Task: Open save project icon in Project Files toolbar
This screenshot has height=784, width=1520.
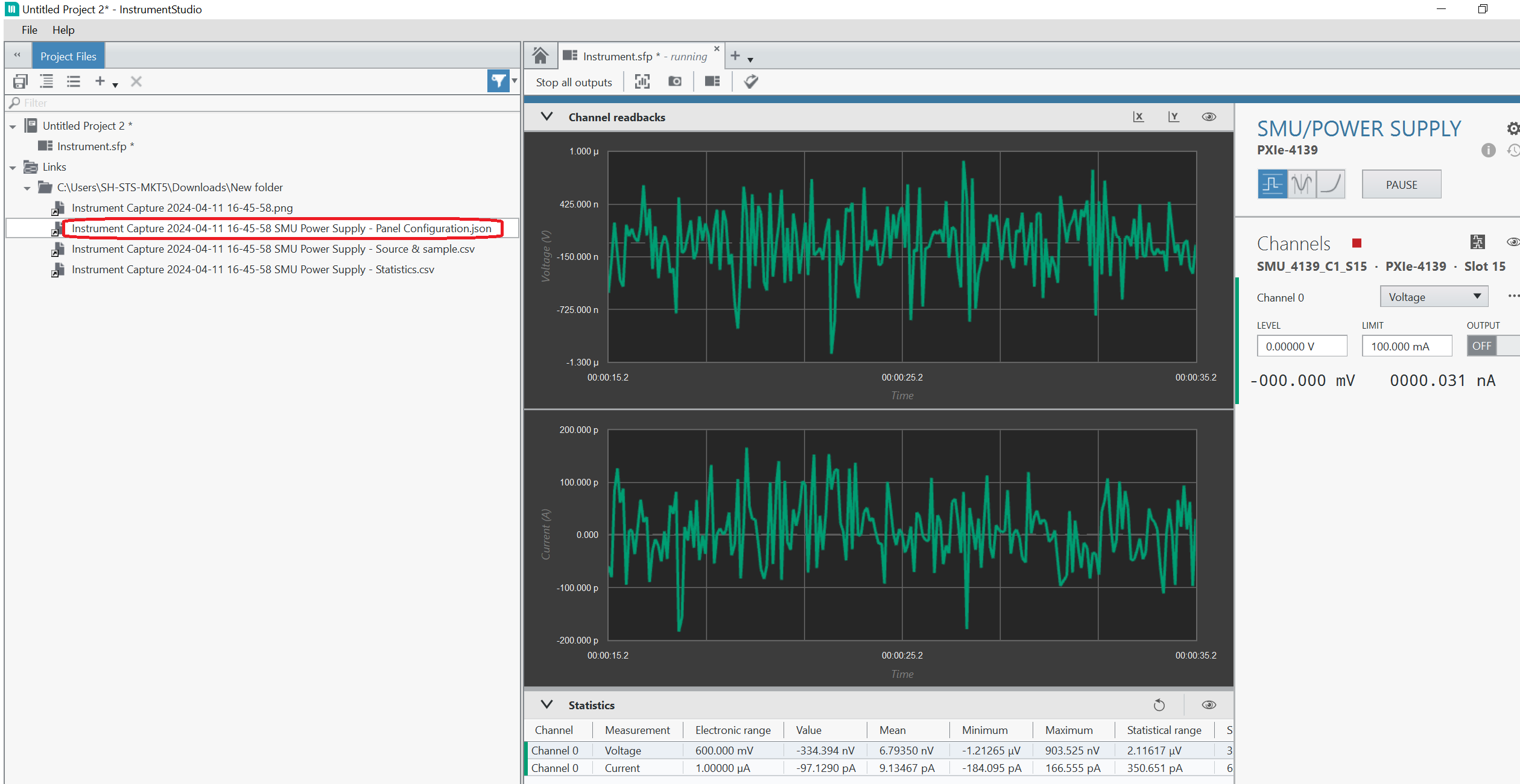Action: [x=21, y=81]
